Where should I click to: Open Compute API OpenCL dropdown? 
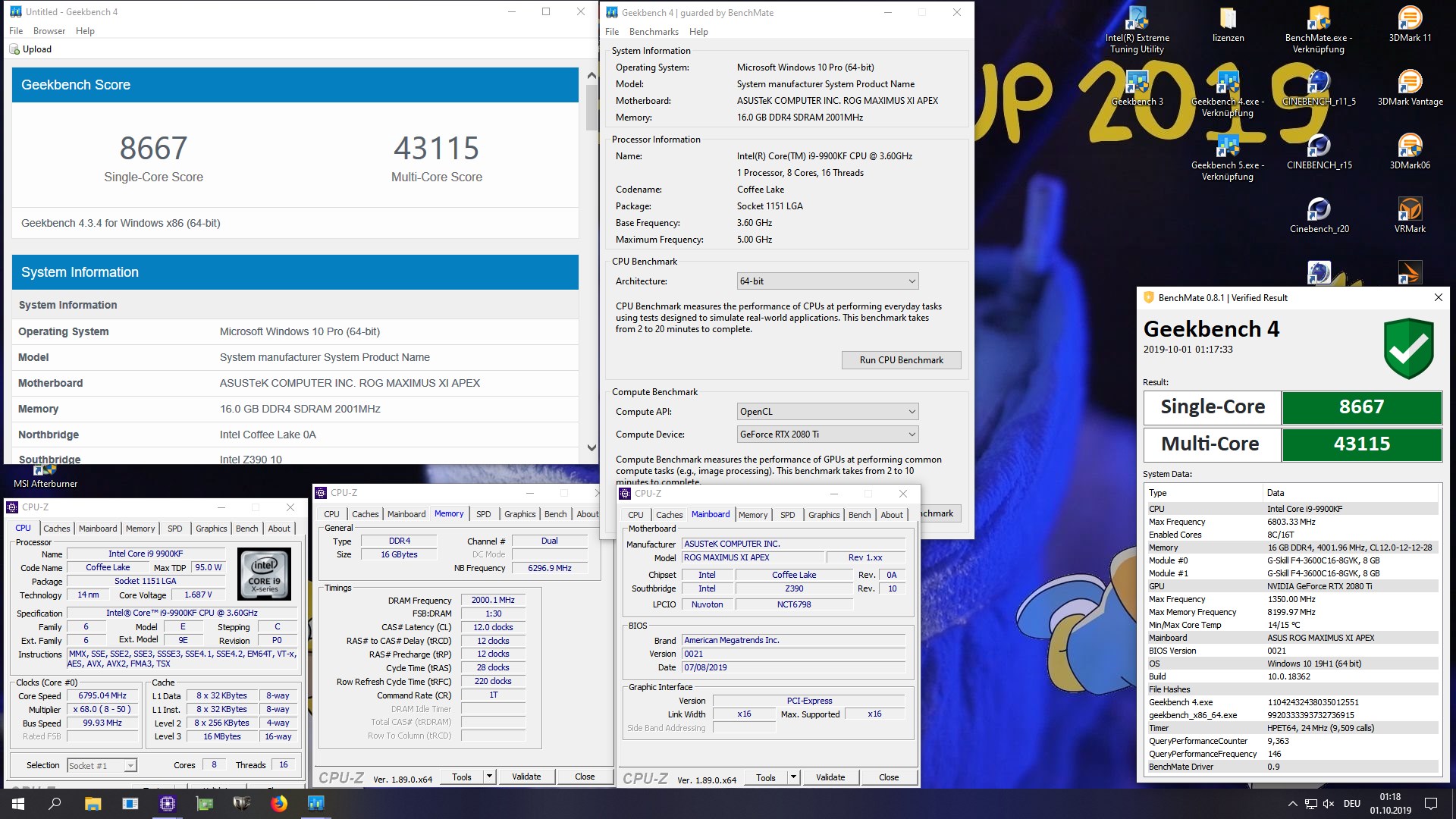pos(827,412)
